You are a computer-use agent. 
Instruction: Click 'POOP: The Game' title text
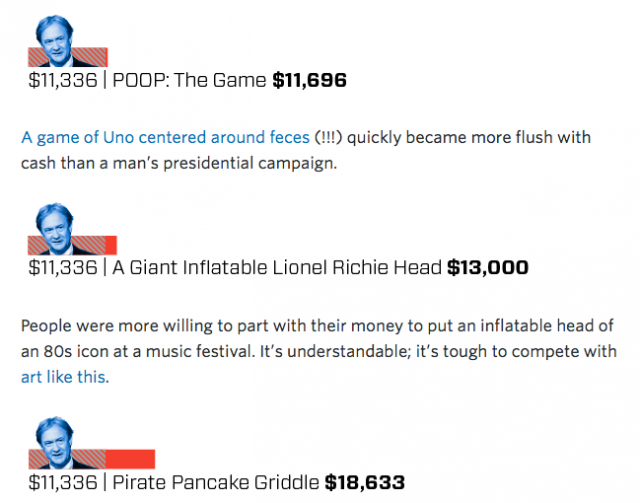[x=189, y=80]
